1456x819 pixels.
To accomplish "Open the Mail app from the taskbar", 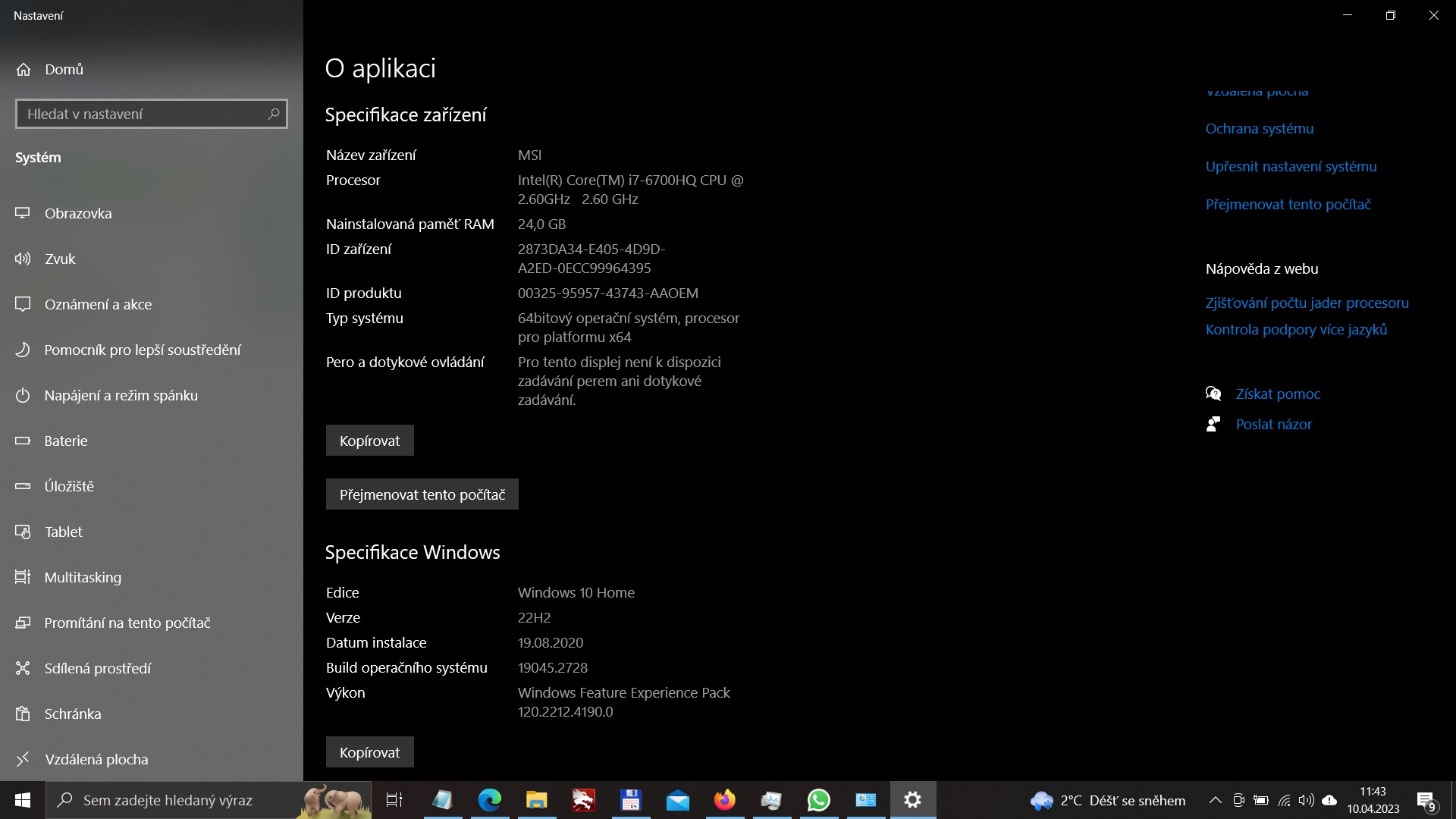I will 678,800.
